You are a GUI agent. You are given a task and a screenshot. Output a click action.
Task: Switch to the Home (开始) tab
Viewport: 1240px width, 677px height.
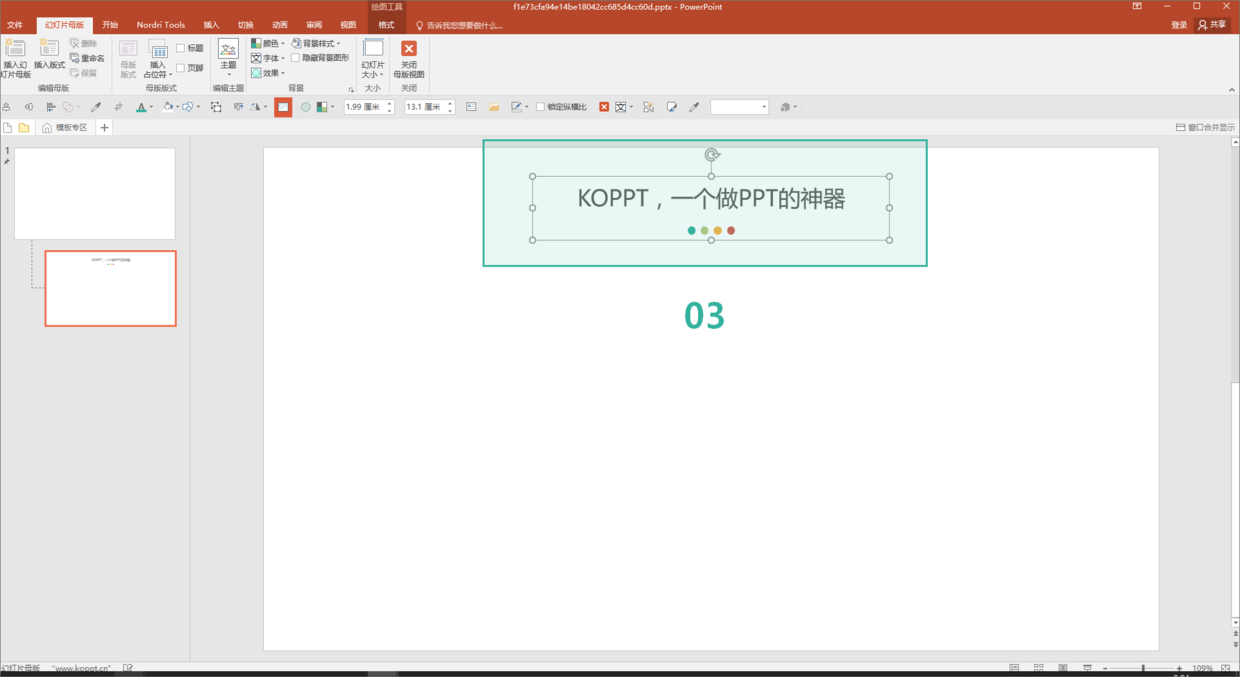coord(110,25)
